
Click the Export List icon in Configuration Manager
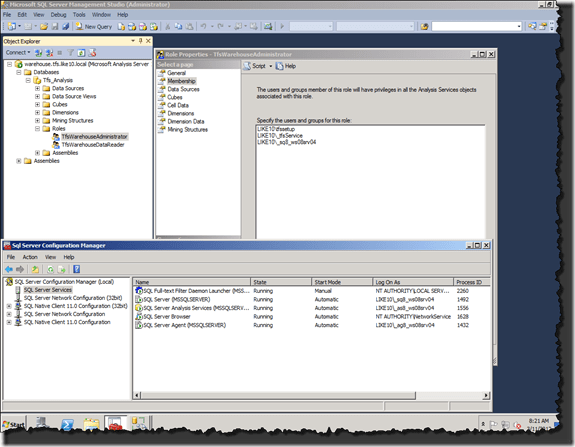(x=62, y=270)
